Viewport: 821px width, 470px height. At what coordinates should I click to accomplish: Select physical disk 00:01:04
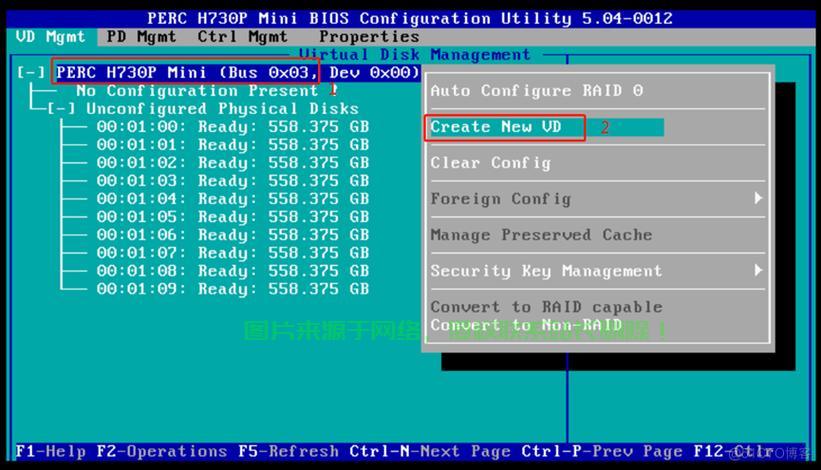click(x=232, y=199)
